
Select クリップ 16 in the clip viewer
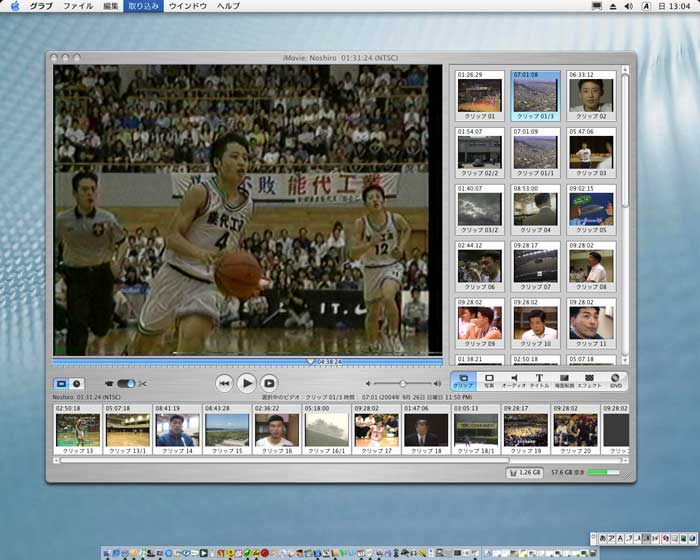point(277,430)
